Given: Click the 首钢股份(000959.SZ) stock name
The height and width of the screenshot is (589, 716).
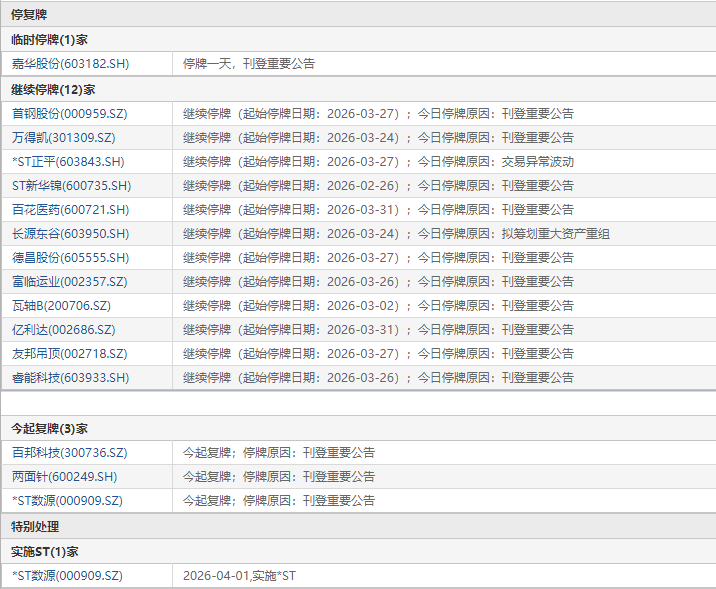Looking at the screenshot, I should (x=70, y=113).
